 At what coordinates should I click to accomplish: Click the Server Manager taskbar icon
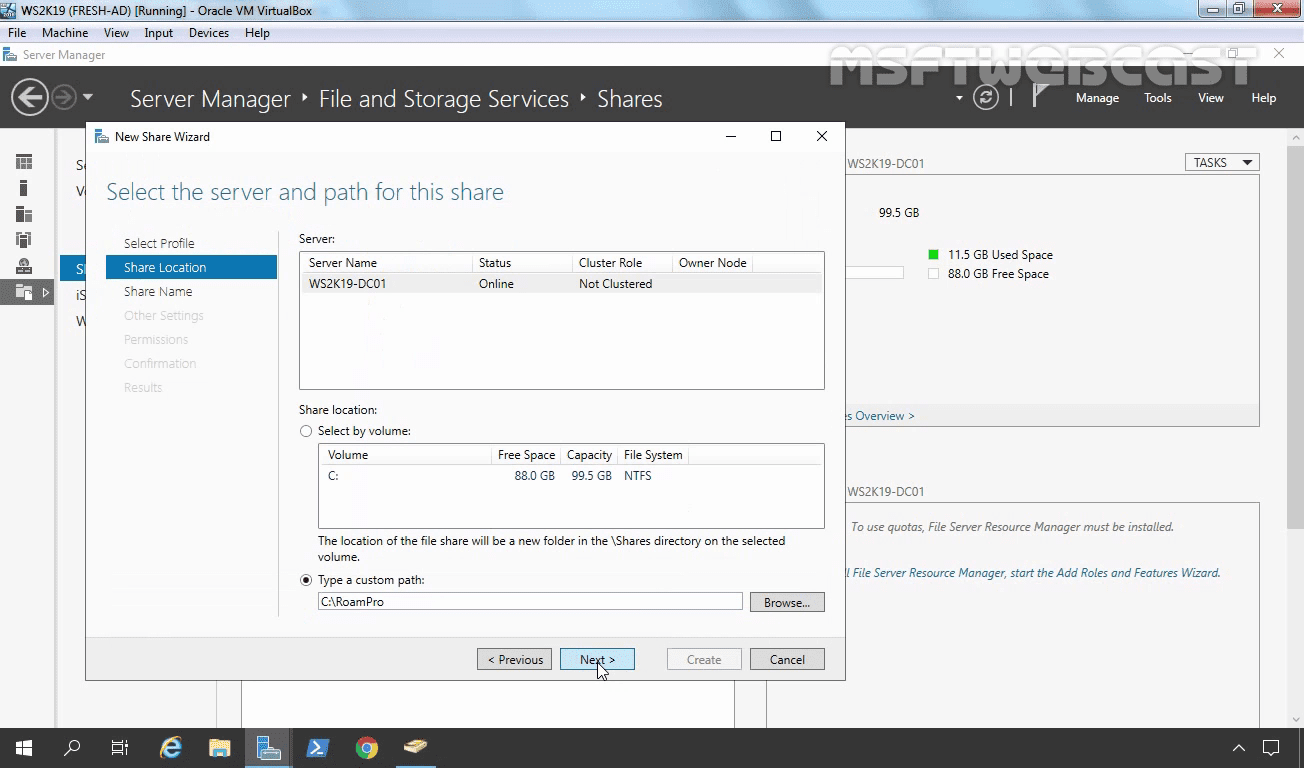[268, 747]
